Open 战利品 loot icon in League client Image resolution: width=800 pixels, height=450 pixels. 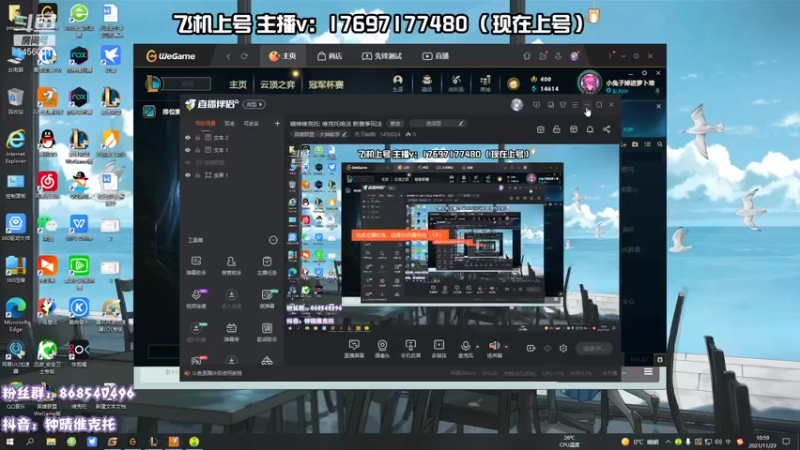click(x=456, y=83)
